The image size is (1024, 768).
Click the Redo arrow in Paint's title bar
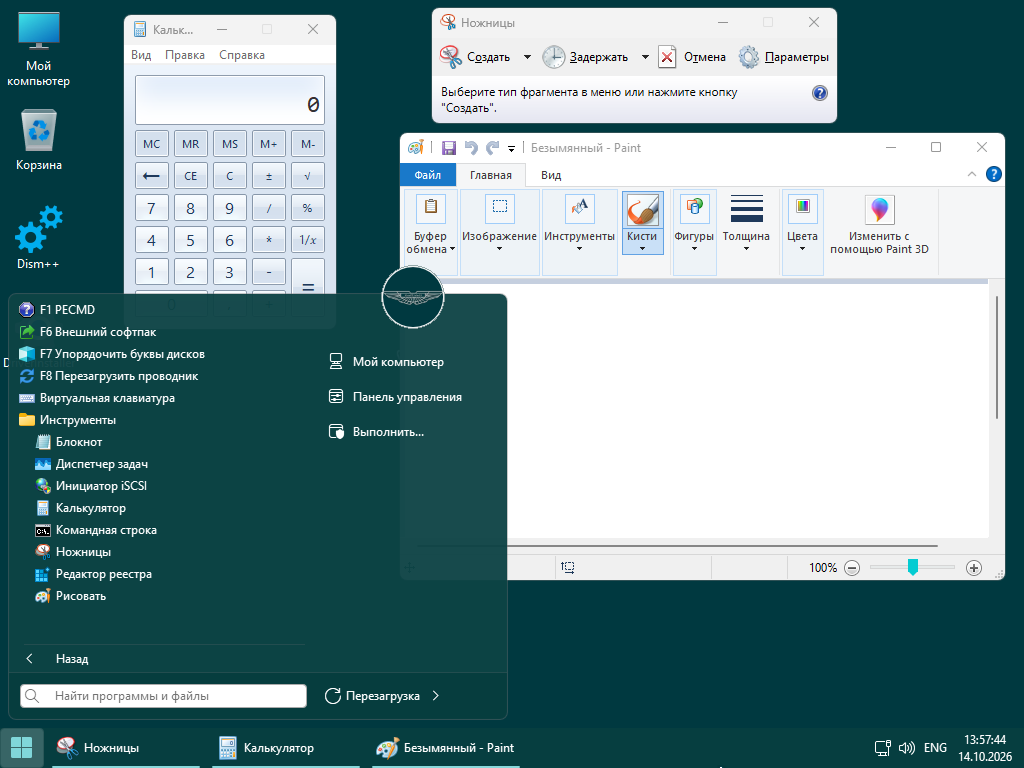pos(493,148)
